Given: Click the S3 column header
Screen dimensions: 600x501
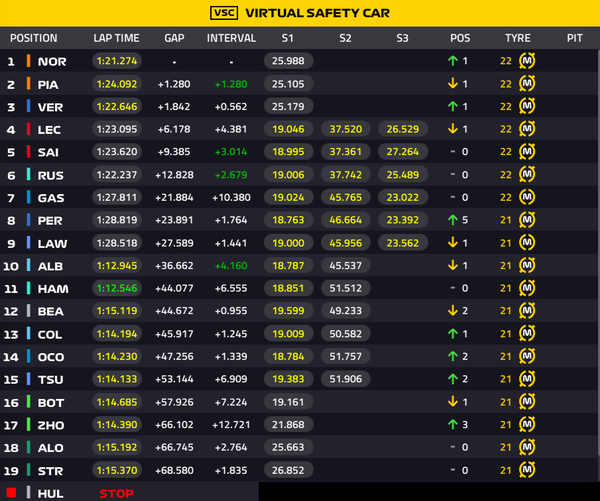Looking at the screenshot, I should [402, 38].
